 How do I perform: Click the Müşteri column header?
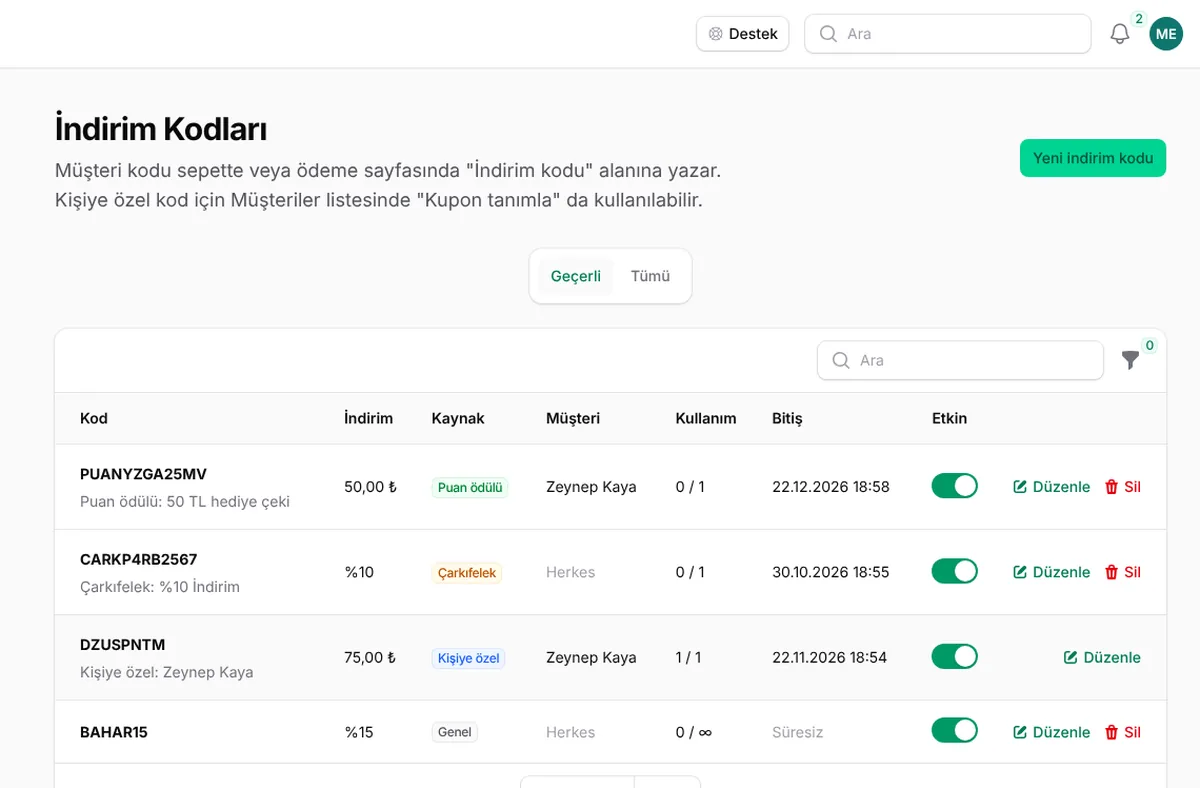573,418
